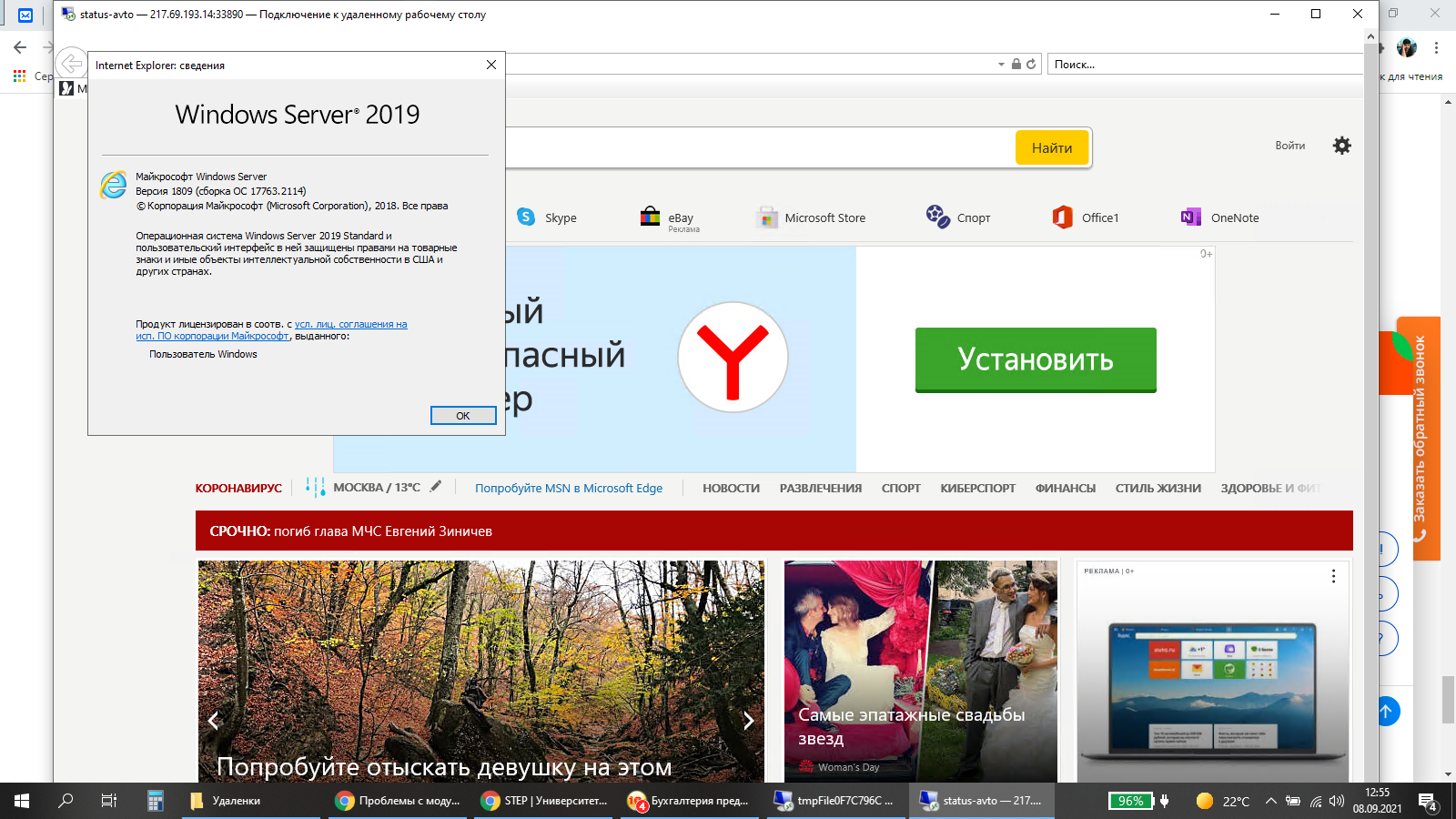This screenshot has height=819, width=1456.
Task: Close the Internet Explorer about dialog
Action: pyautogui.click(x=491, y=65)
